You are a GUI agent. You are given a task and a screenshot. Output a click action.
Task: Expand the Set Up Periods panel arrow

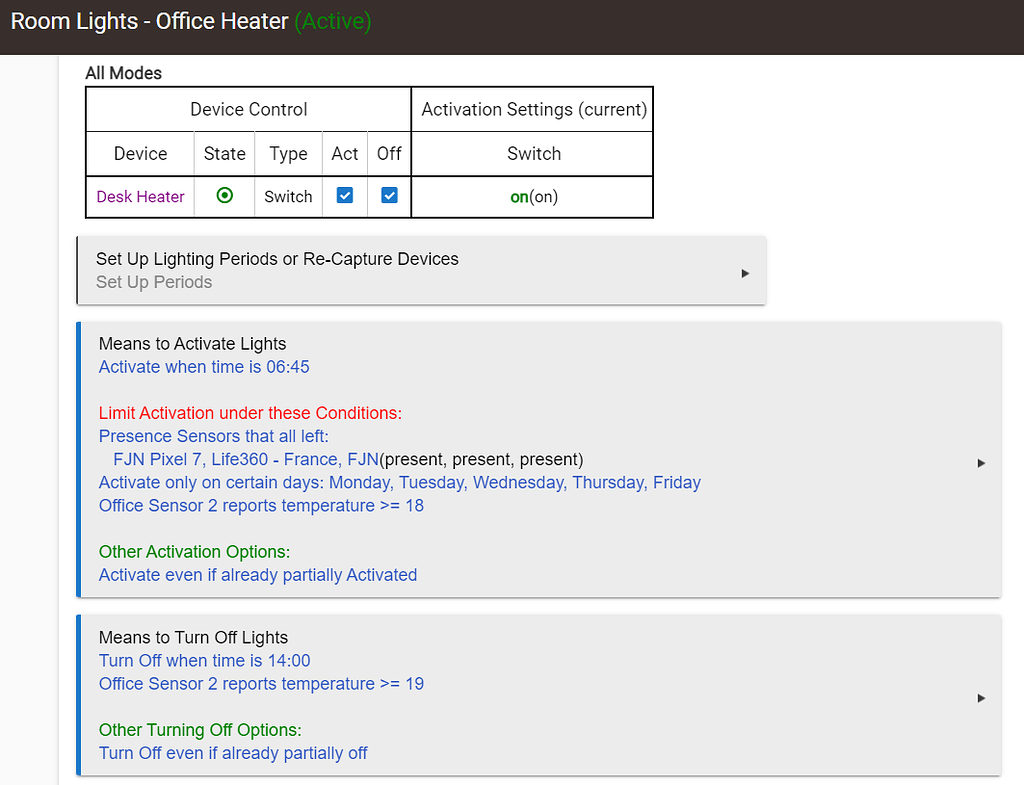pos(745,271)
